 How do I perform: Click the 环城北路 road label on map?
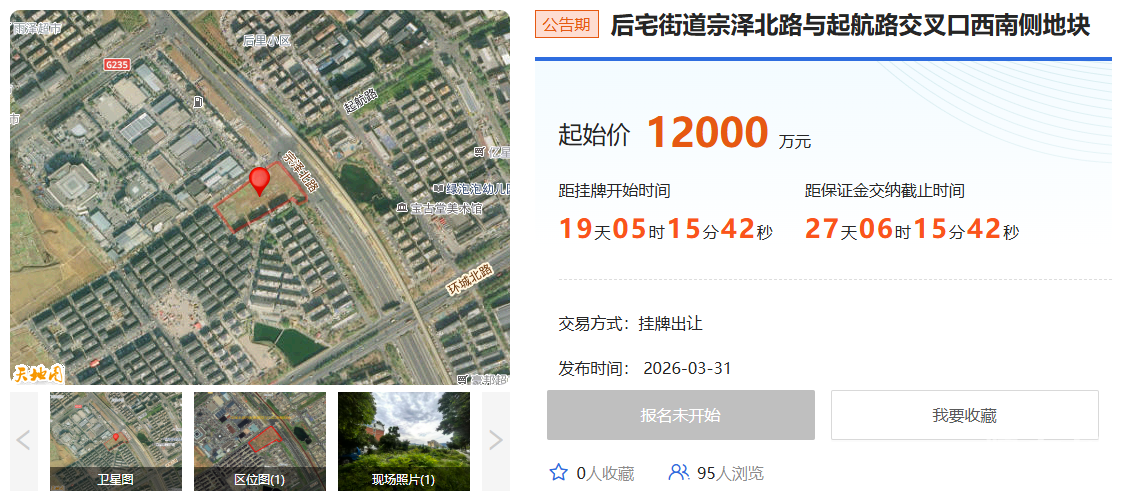[x=469, y=278]
